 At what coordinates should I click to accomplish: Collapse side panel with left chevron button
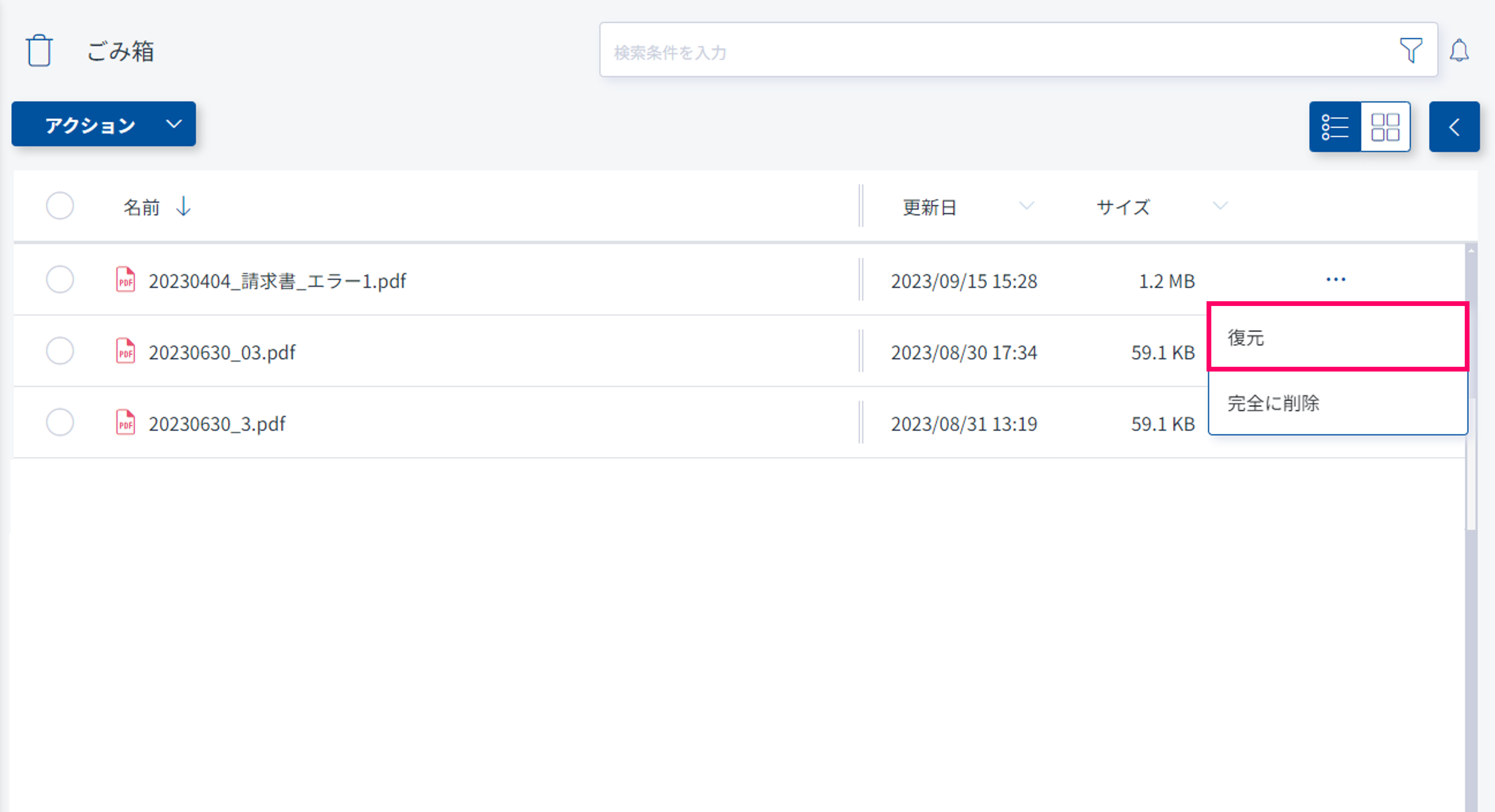1454,127
